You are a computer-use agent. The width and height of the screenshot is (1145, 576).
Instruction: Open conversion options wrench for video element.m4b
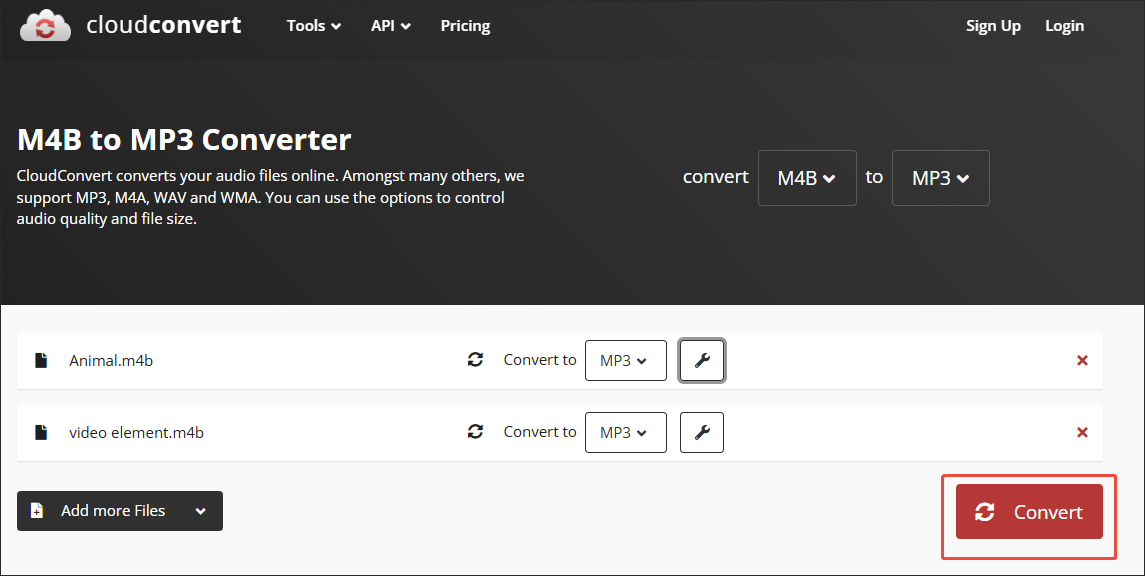[701, 432]
